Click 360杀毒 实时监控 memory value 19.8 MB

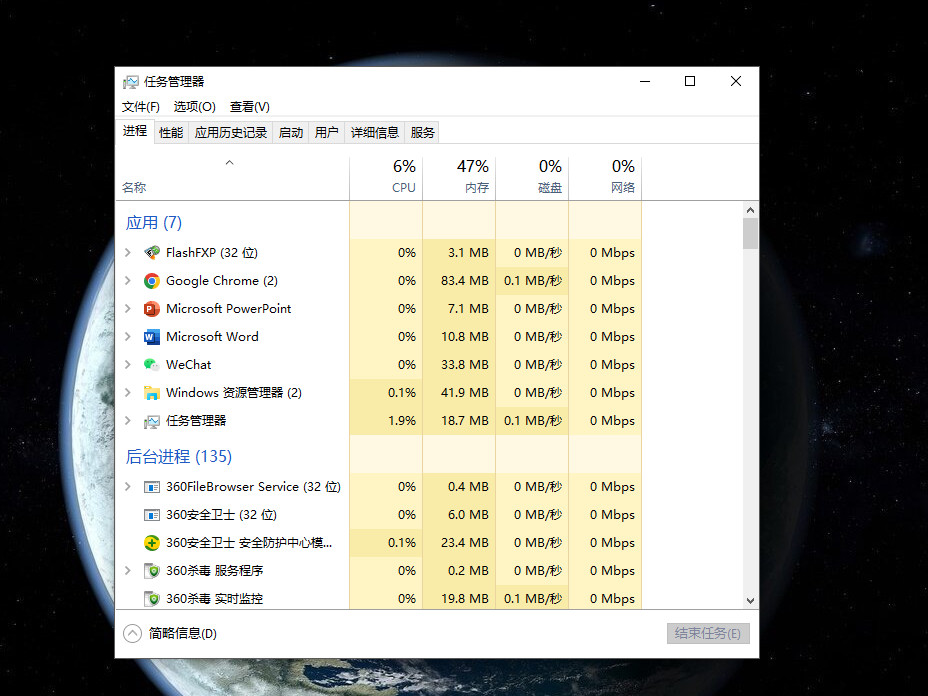coord(465,599)
